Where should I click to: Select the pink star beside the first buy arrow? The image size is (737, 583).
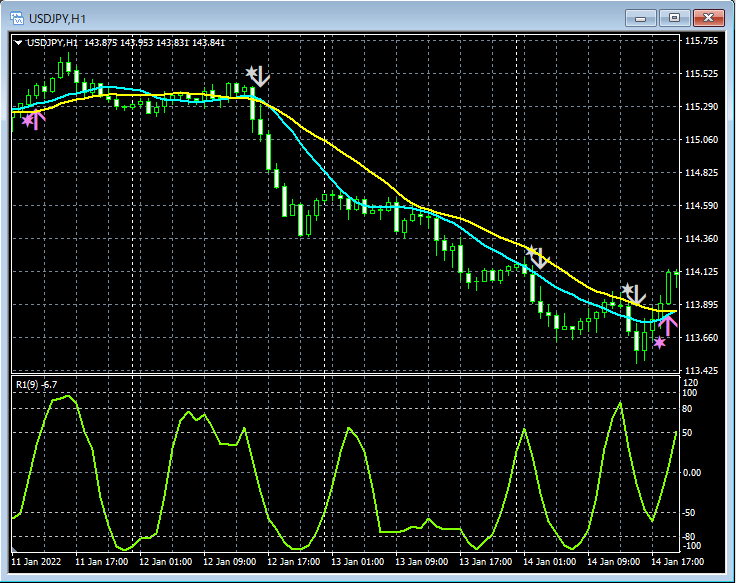coord(28,120)
